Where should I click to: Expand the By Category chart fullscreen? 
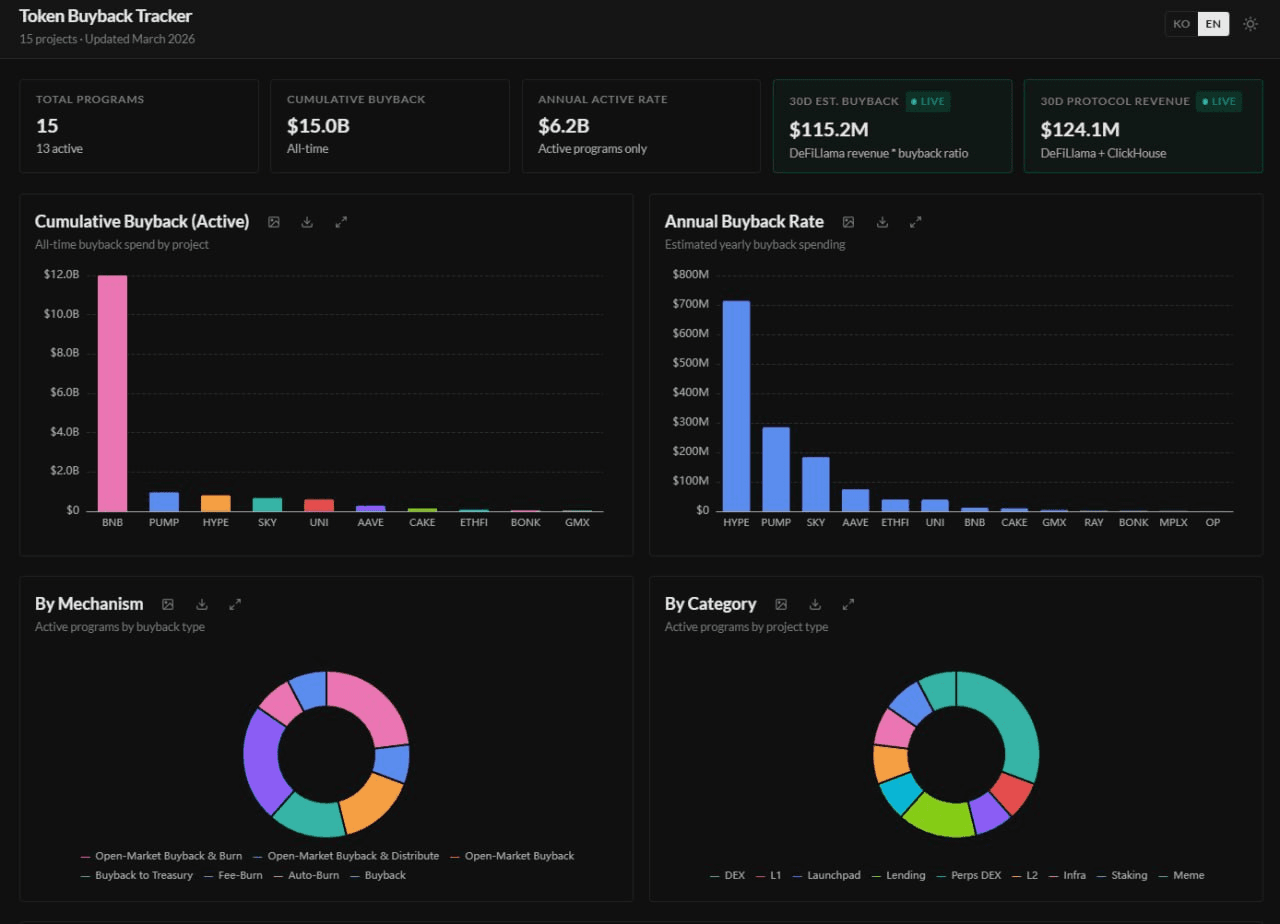click(x=848, y=604)
